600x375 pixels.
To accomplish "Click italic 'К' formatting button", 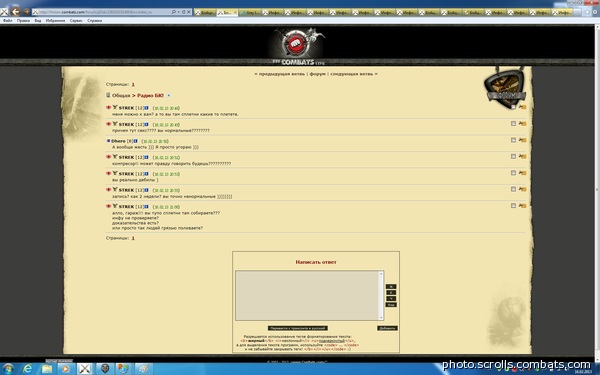I will [391, 293].
